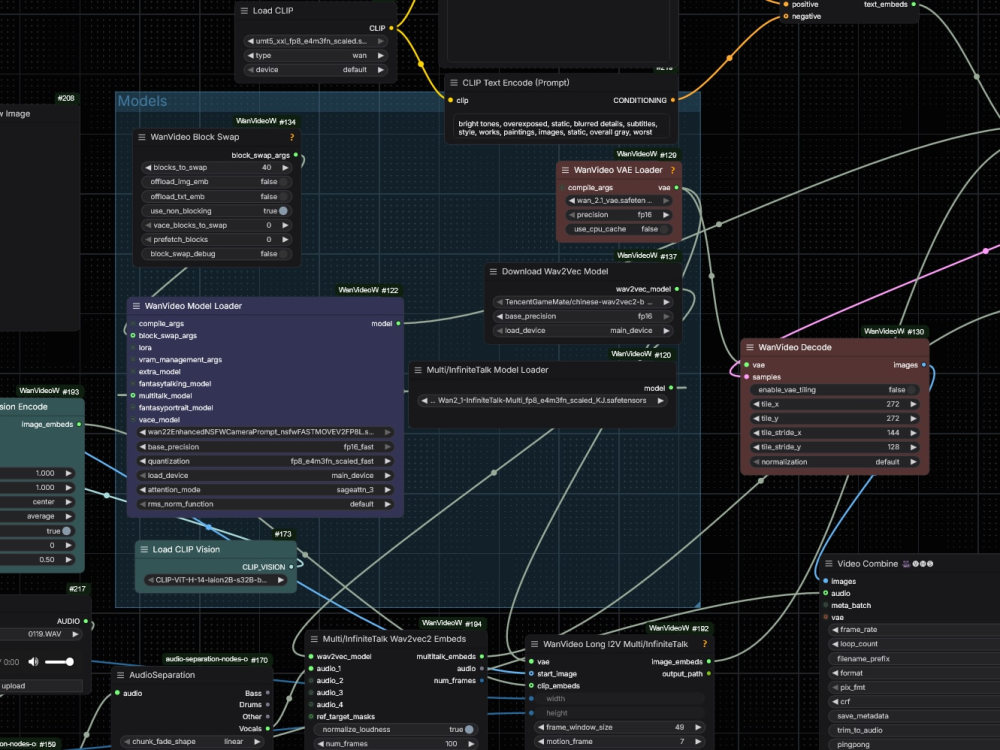This screenshot has width=1000, height=750.
Task: Open the AudioSeparation node menu icon
Action: (121, 675)
